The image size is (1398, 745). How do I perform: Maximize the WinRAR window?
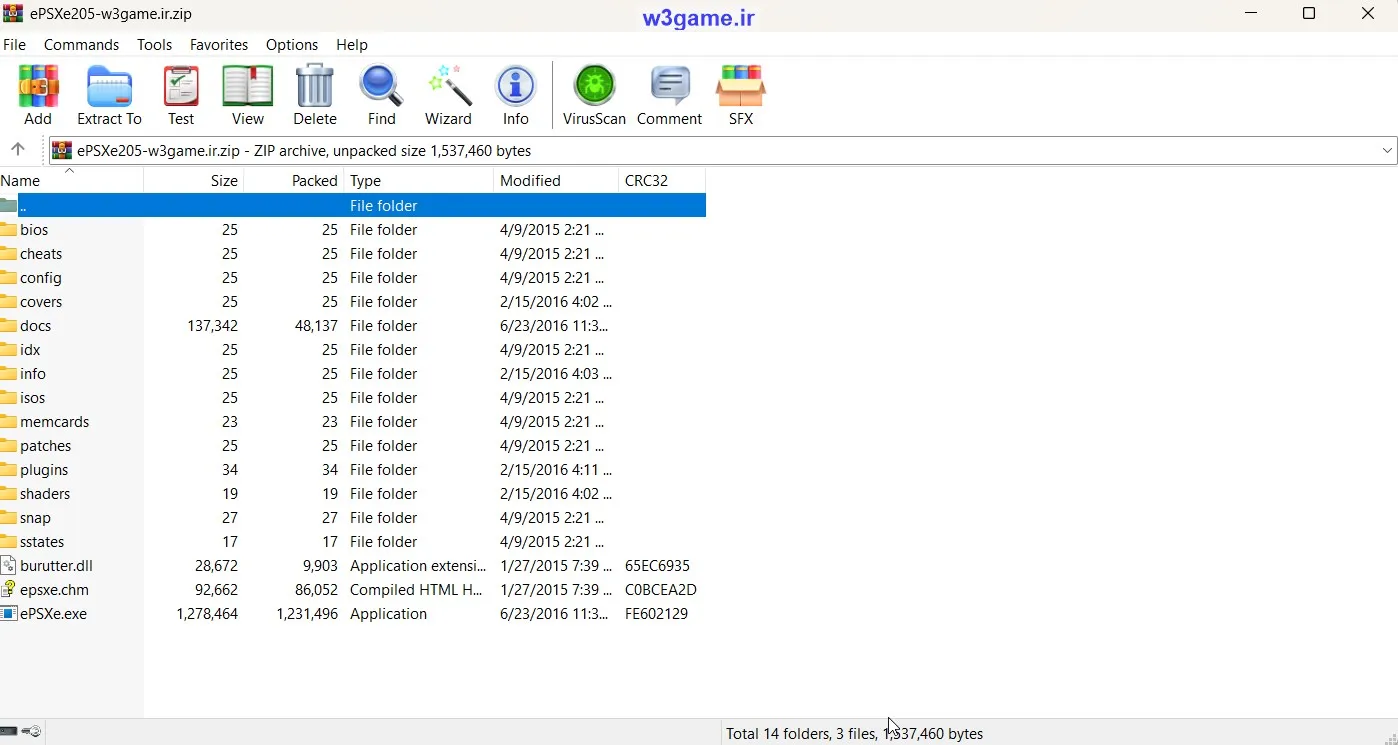1309,14
